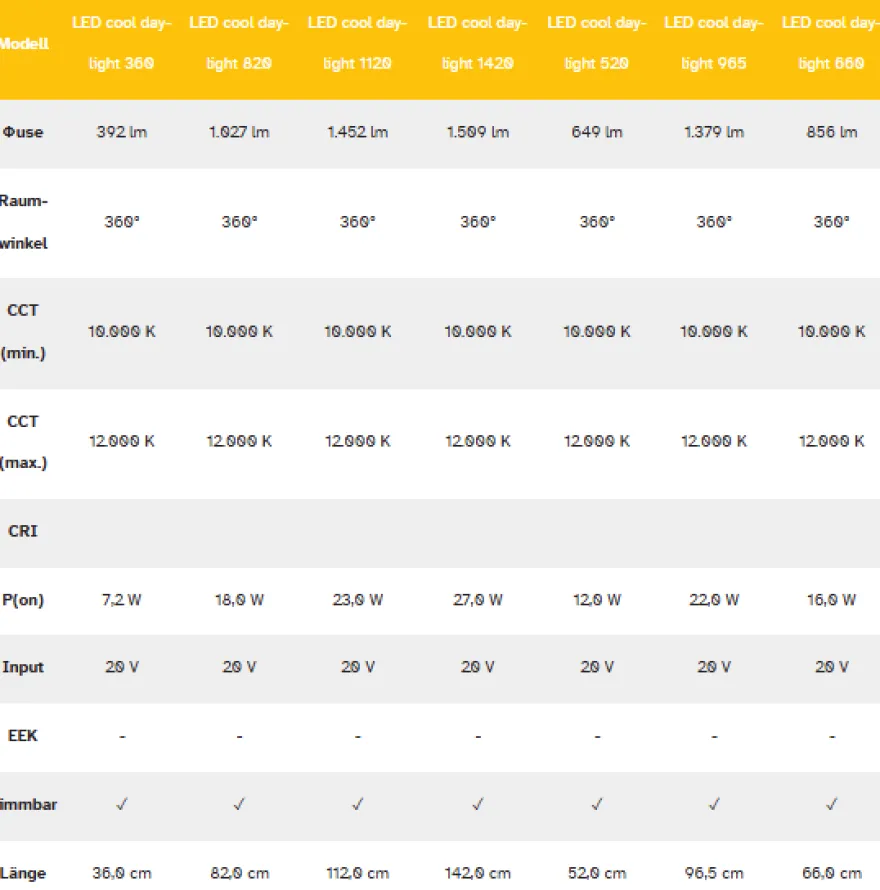The width and height of the screenshot is (880, 890).
Task: Select the '36,0 cm' length cell
Action: point(121,873)
